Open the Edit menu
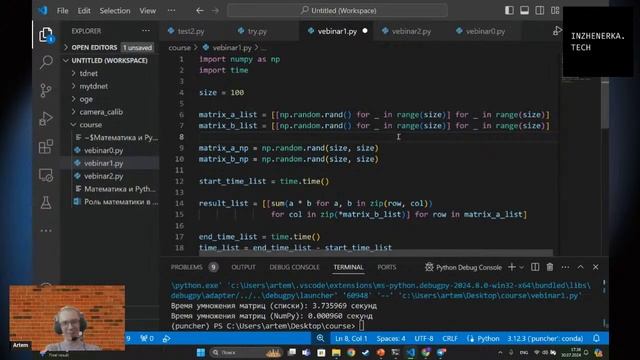The height and width of the screenshot is (360, 640). coord(84,11)
